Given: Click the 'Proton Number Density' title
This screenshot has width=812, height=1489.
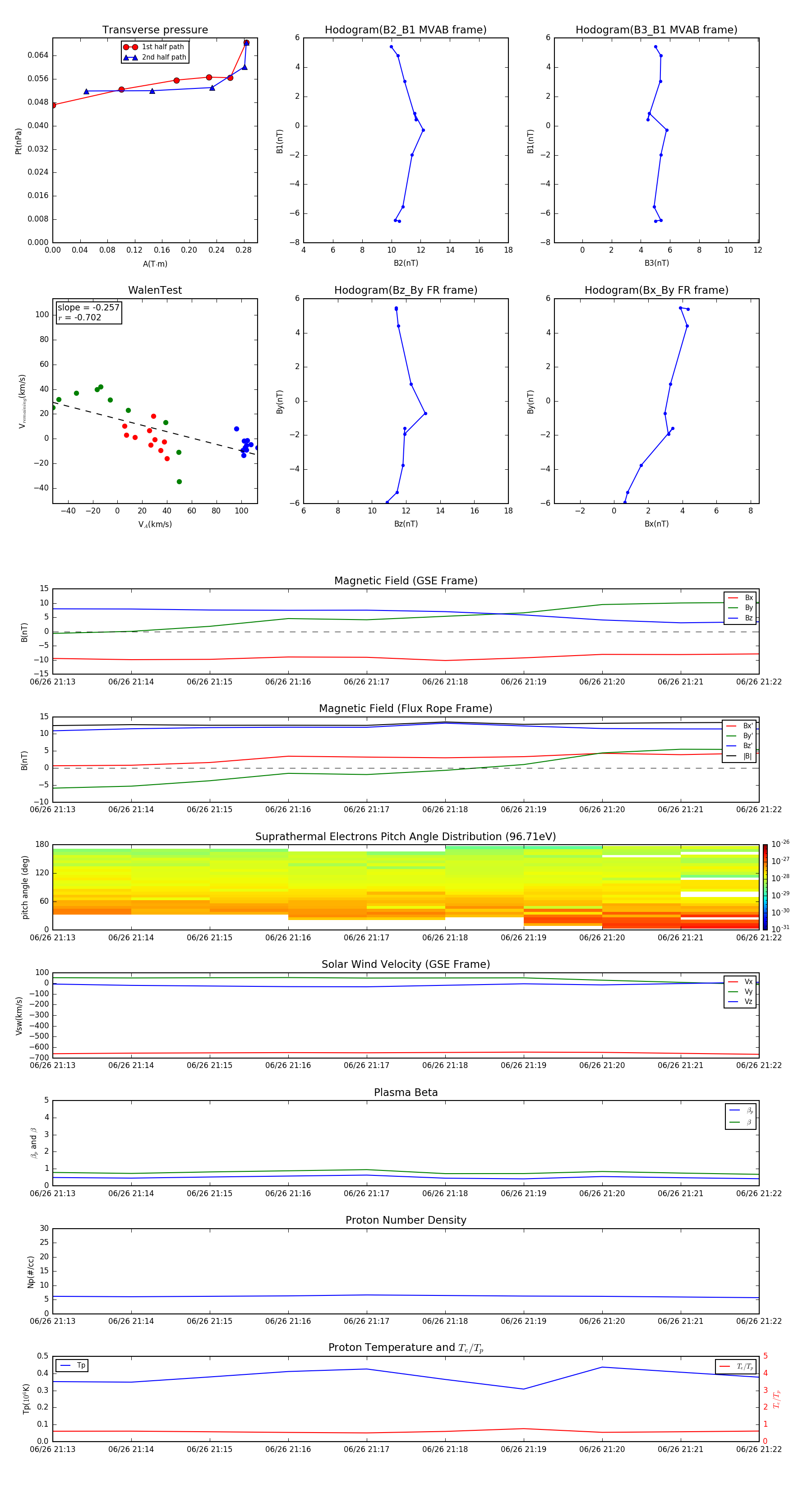Looking at the screenshot, I should pyautogui.click(x=406, y=1220).
